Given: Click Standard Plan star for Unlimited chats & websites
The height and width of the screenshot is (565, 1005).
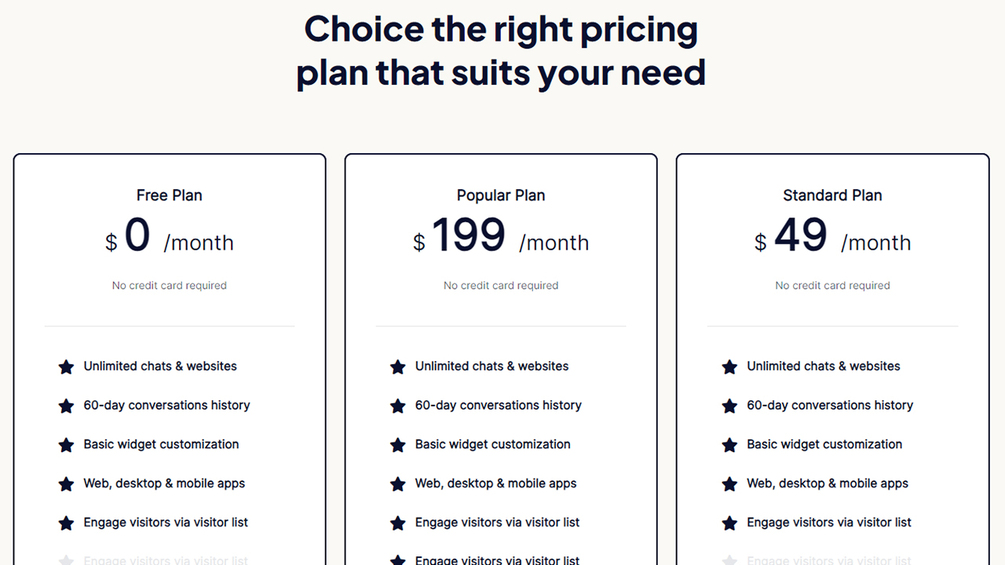Looking at the screenshot, I should [730, 367].
